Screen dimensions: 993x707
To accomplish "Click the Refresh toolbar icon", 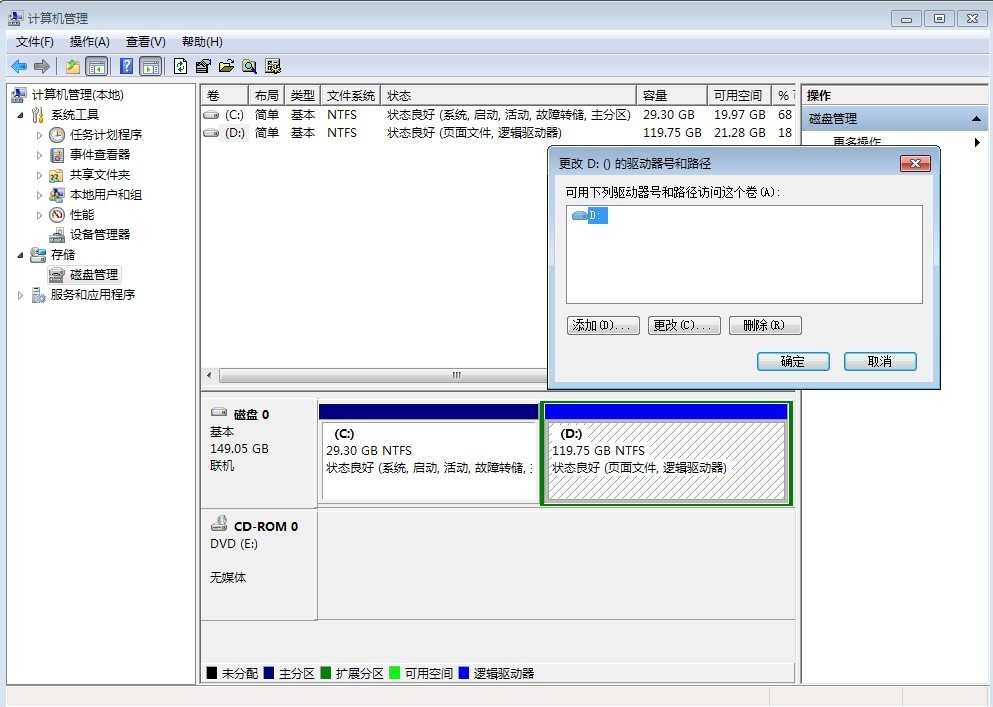I will tap(180, 66).
